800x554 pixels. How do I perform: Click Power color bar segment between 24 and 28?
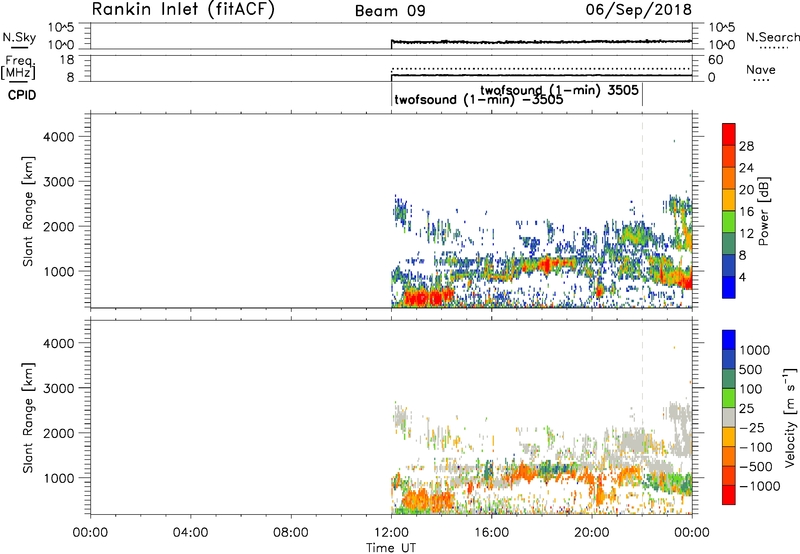click(729, 157)
